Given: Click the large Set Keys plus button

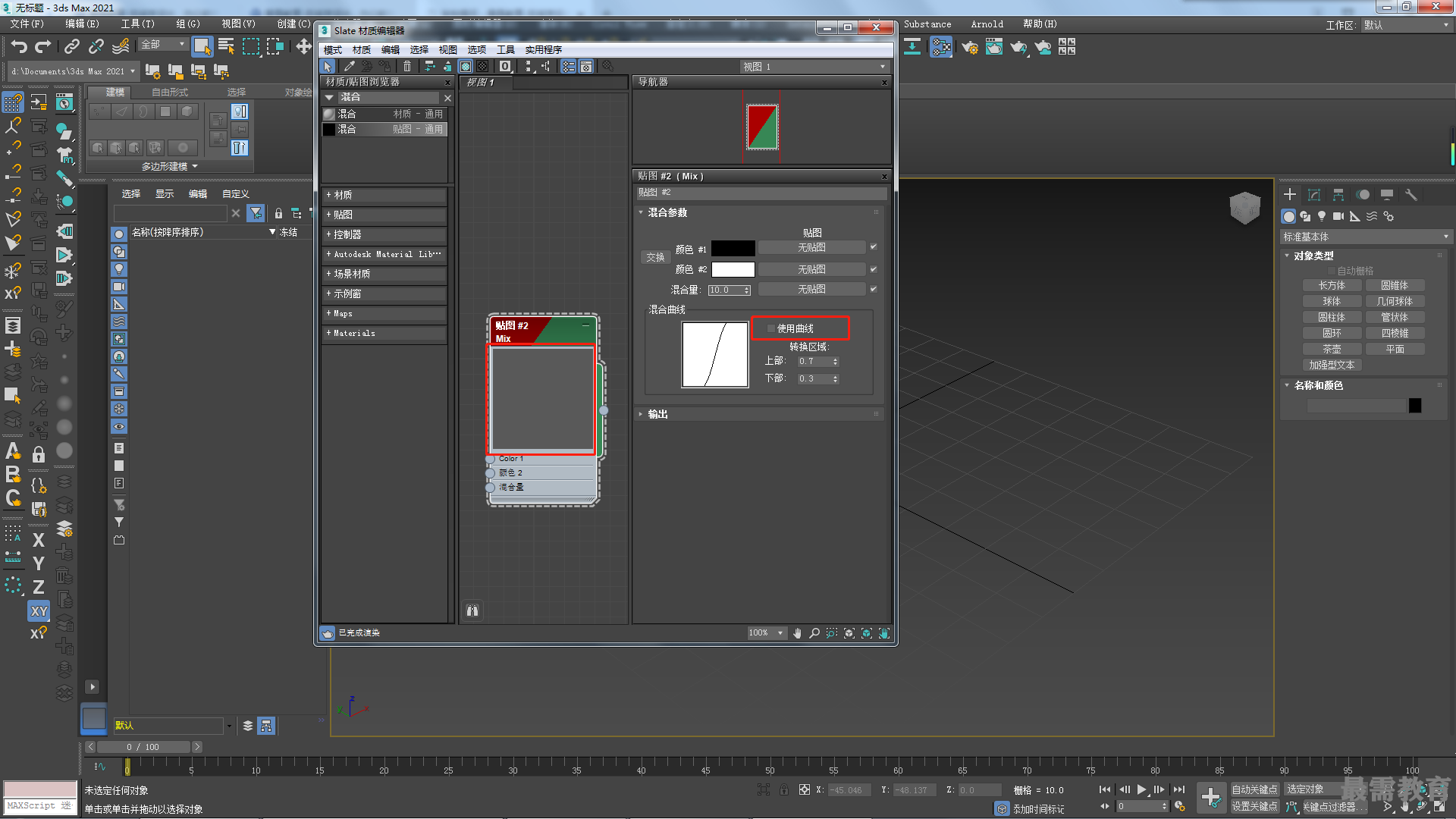Looking at the screenshot, I should [1210, 797].
